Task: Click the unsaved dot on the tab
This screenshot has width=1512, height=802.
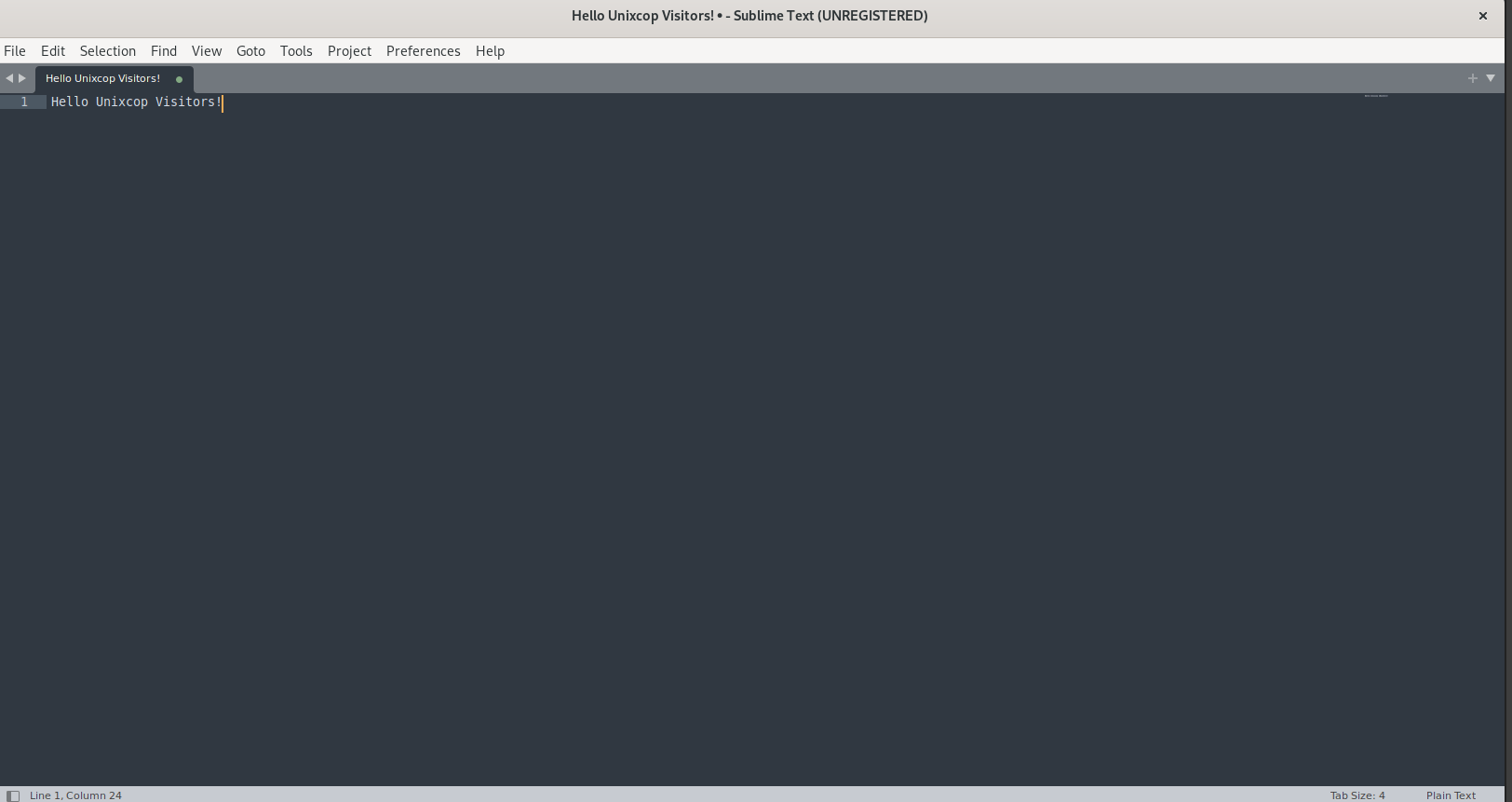Action: point(180,79)
